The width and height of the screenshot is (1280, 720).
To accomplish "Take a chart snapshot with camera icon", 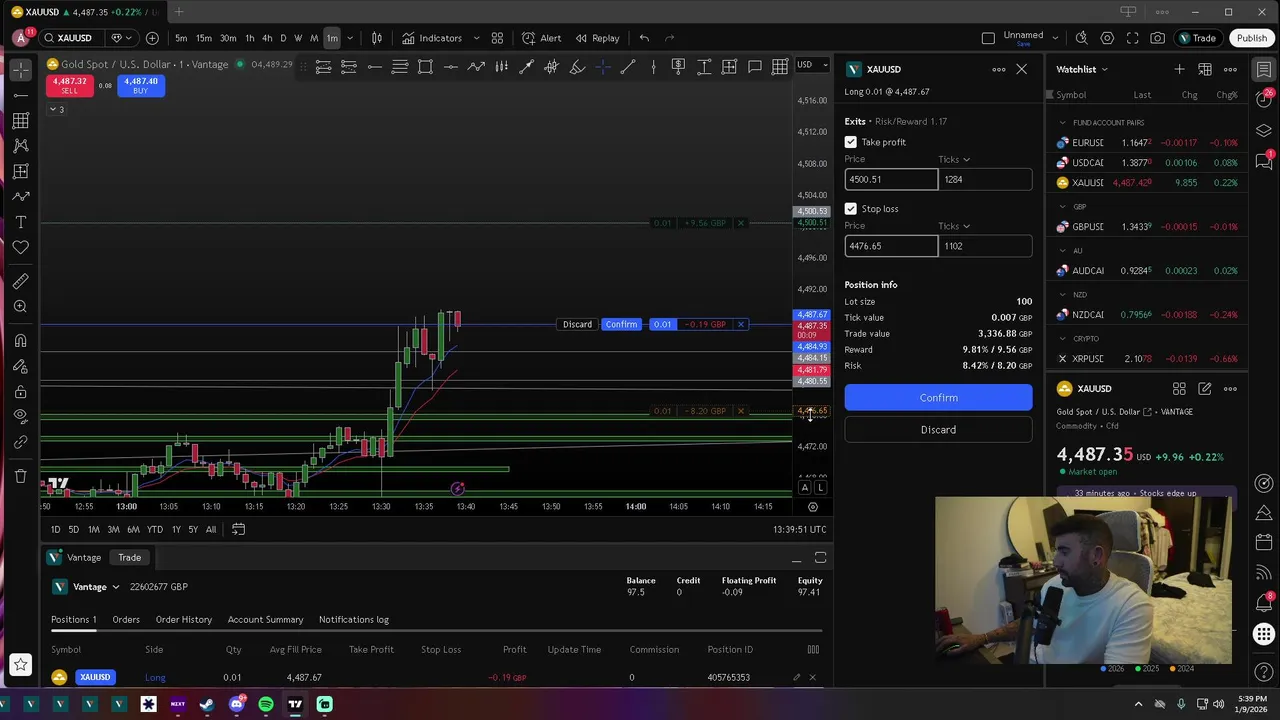I will pos(1157,38).
